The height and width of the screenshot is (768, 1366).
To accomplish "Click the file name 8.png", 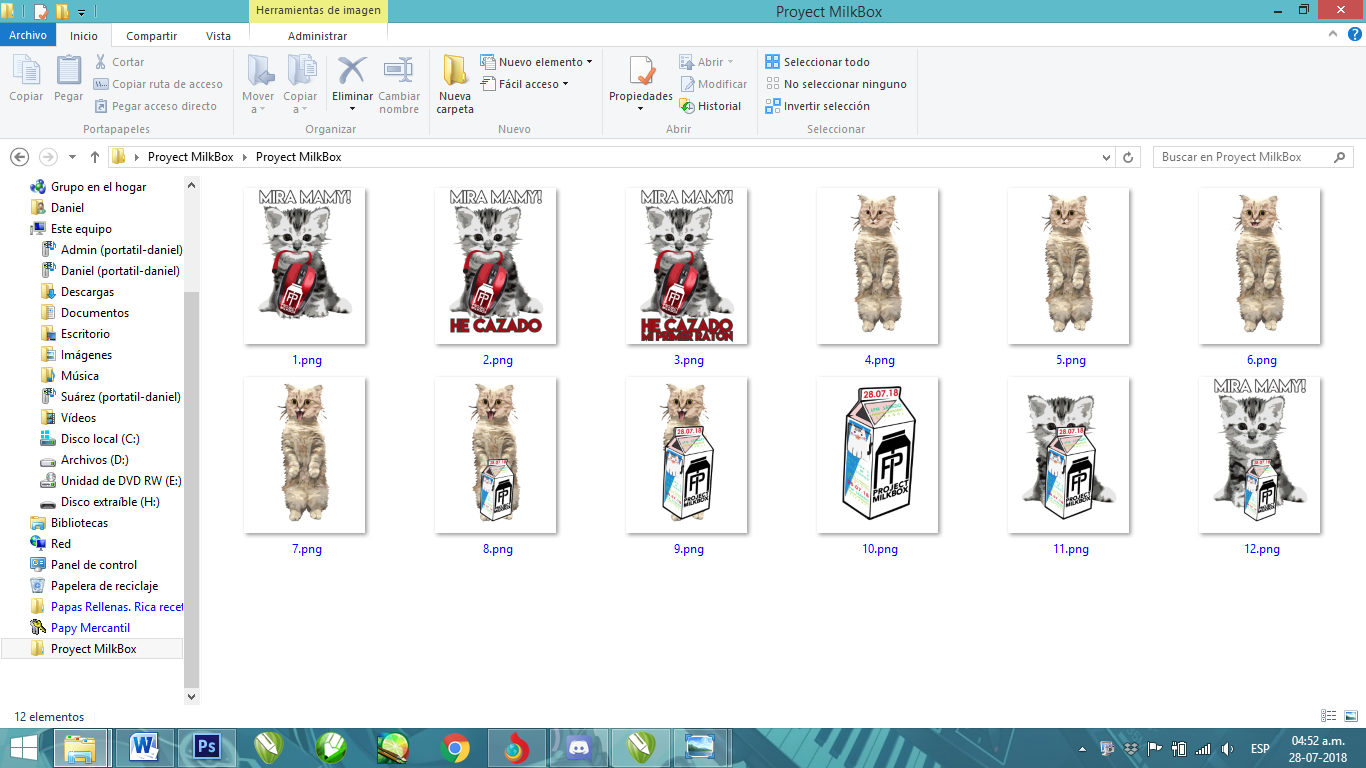I will click(498, 549).
